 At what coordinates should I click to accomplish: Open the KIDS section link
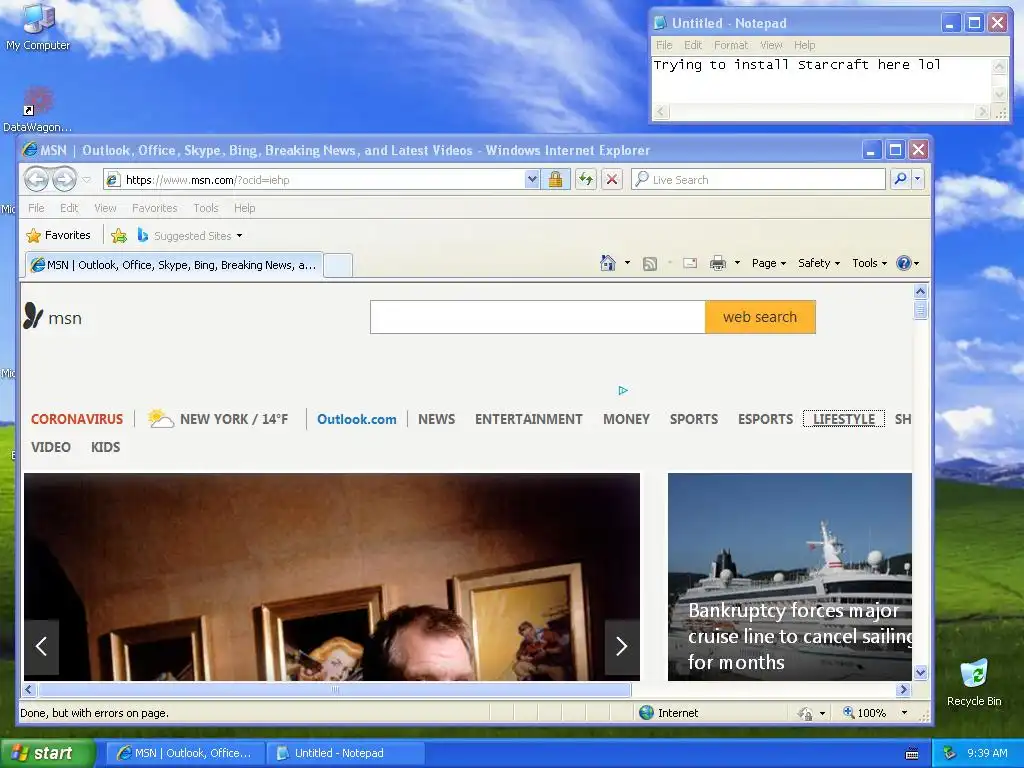pos(105,447)
